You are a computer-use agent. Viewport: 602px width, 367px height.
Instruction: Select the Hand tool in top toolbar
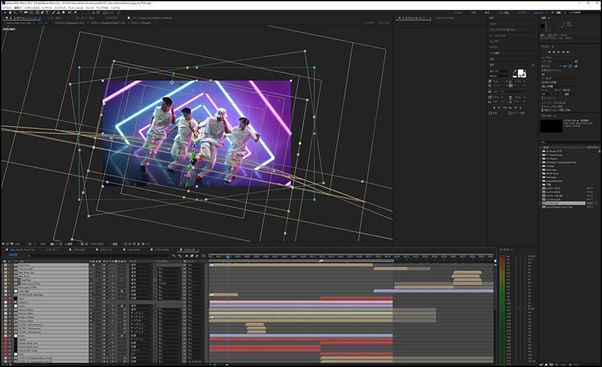click(x=10, y=13)
